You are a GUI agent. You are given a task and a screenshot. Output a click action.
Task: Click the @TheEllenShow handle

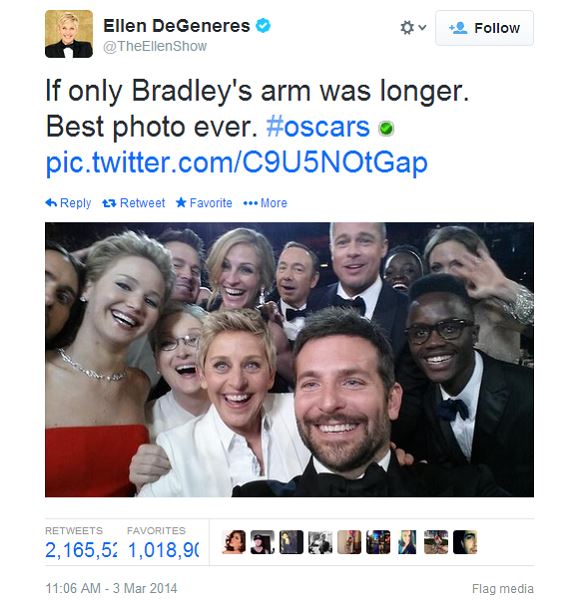coord(155,46)
